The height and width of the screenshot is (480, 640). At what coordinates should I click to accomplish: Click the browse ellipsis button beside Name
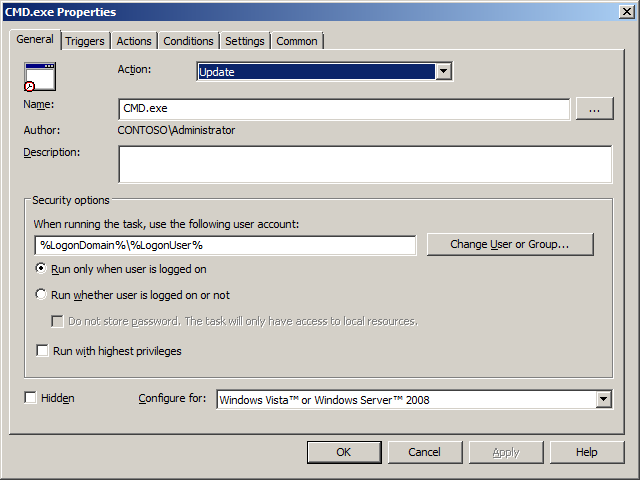594,109
